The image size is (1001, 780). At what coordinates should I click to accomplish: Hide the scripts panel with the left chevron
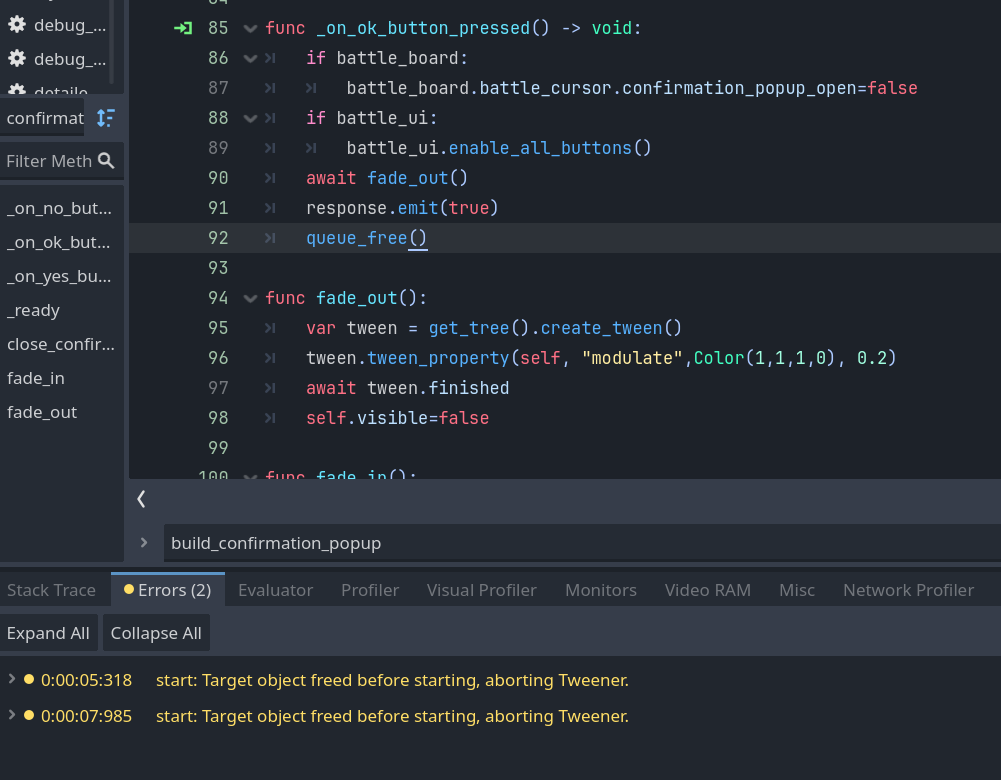141,499
